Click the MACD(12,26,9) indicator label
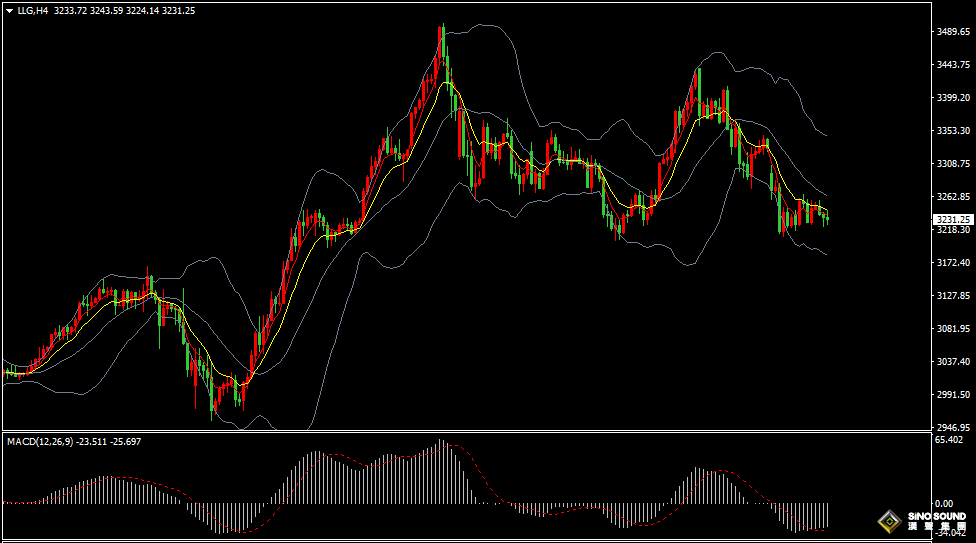The width and height of the screenshot is (976, 543). pyautogui.click(x=39, y=441)
